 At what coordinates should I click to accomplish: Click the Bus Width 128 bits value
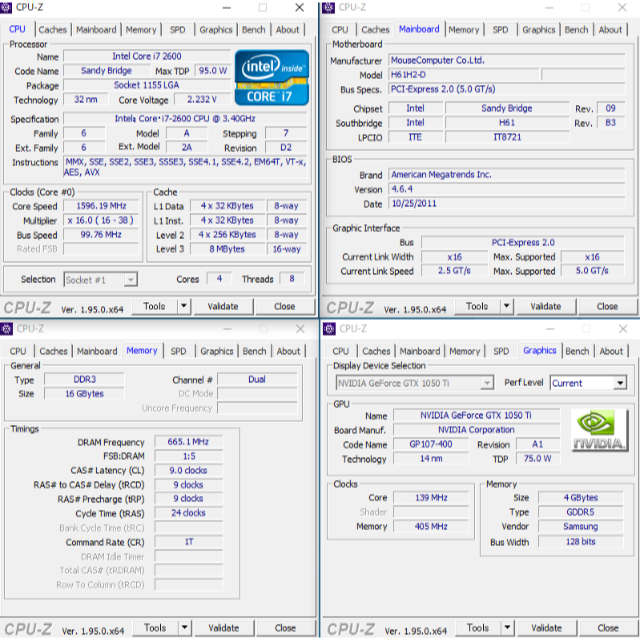(x=580, y=542)
